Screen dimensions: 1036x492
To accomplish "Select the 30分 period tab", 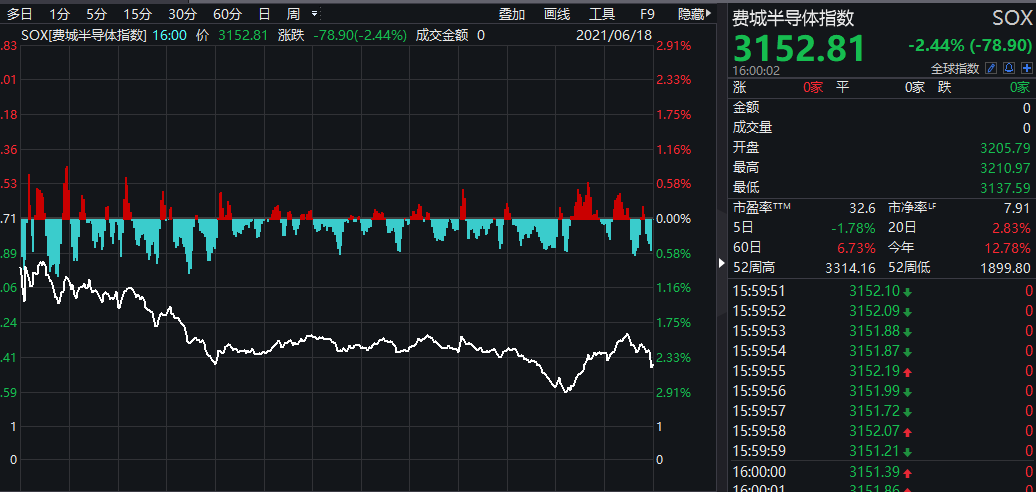I will [x=182, y=14].
